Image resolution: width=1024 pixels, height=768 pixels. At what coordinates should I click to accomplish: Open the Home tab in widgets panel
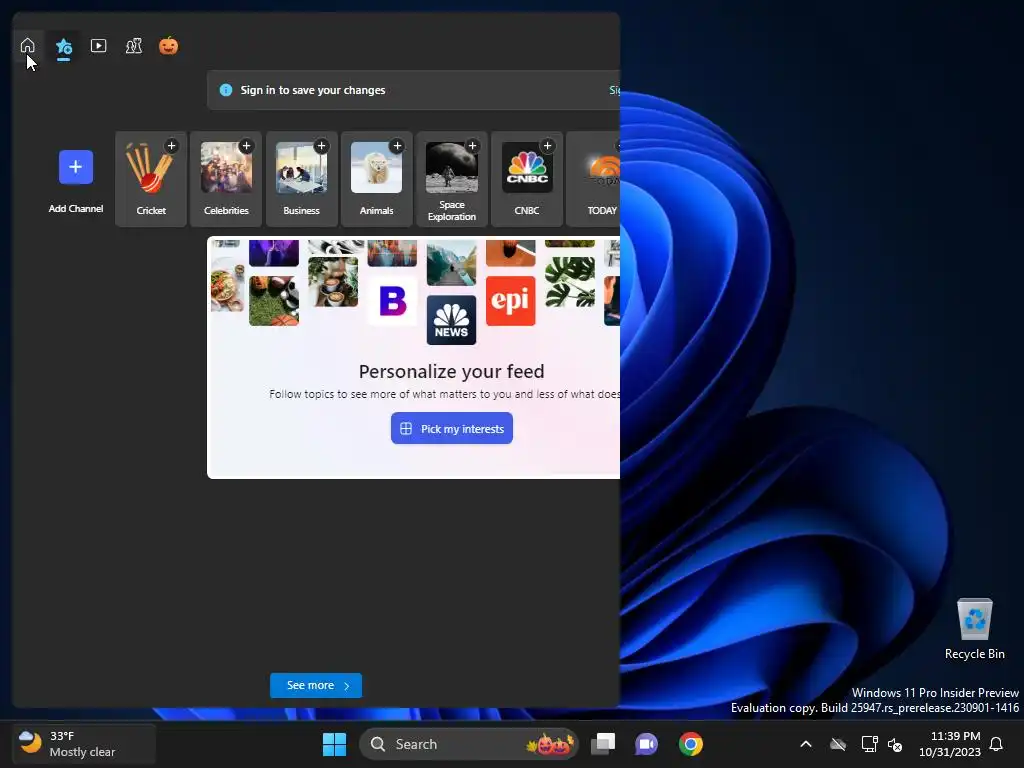[x=27, y=46]
